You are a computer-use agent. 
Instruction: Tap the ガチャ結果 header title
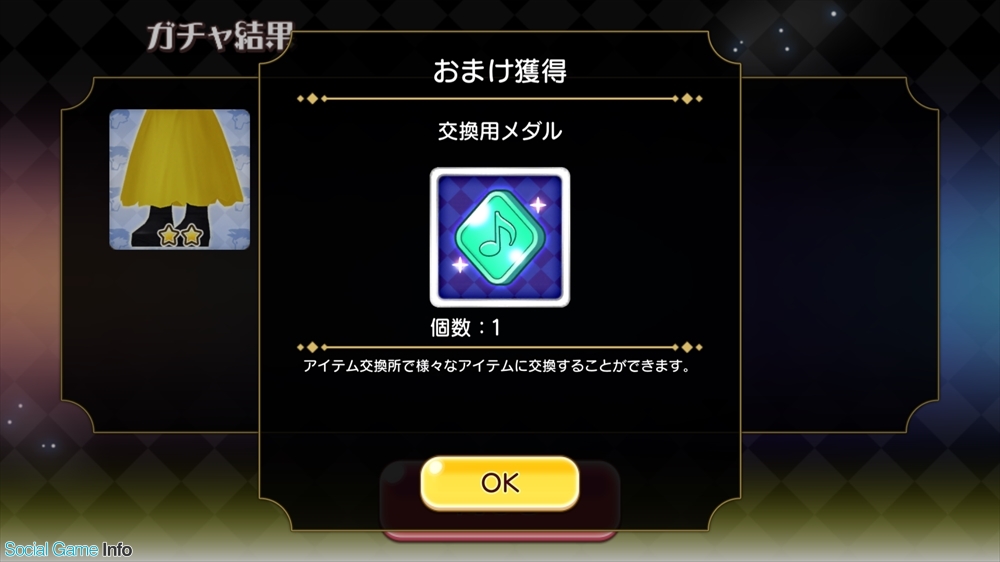[x=219, y=36]
